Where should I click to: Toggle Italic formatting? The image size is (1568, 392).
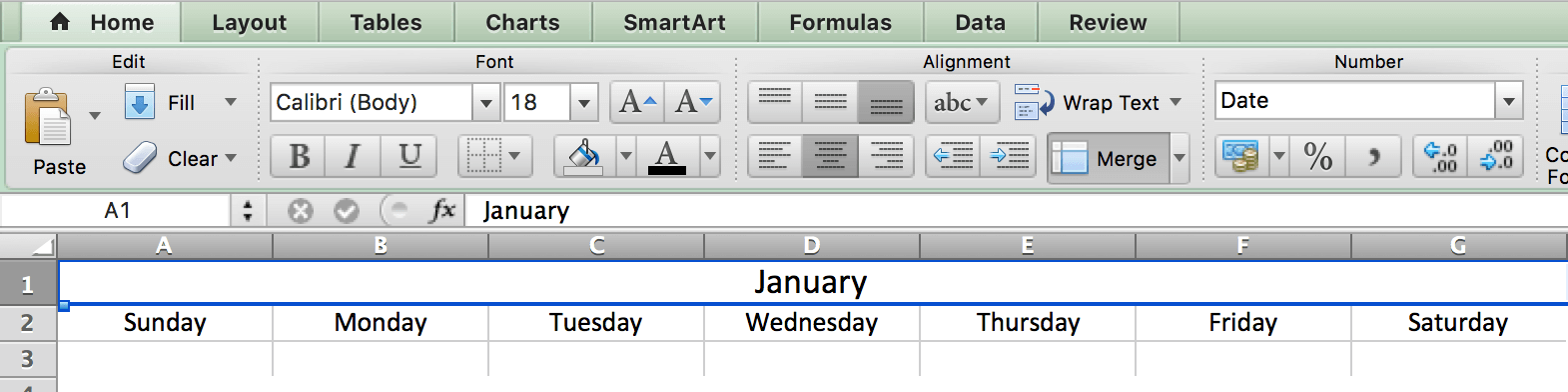click(x=352, y=156)
